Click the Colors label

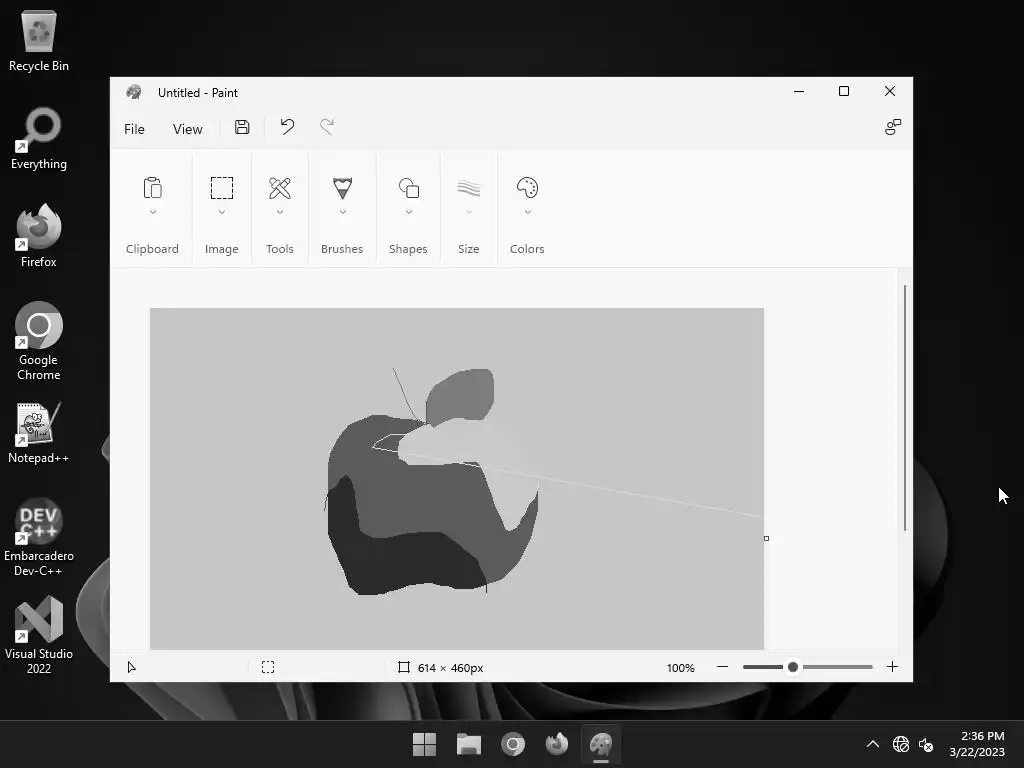(x=527, y=249)
